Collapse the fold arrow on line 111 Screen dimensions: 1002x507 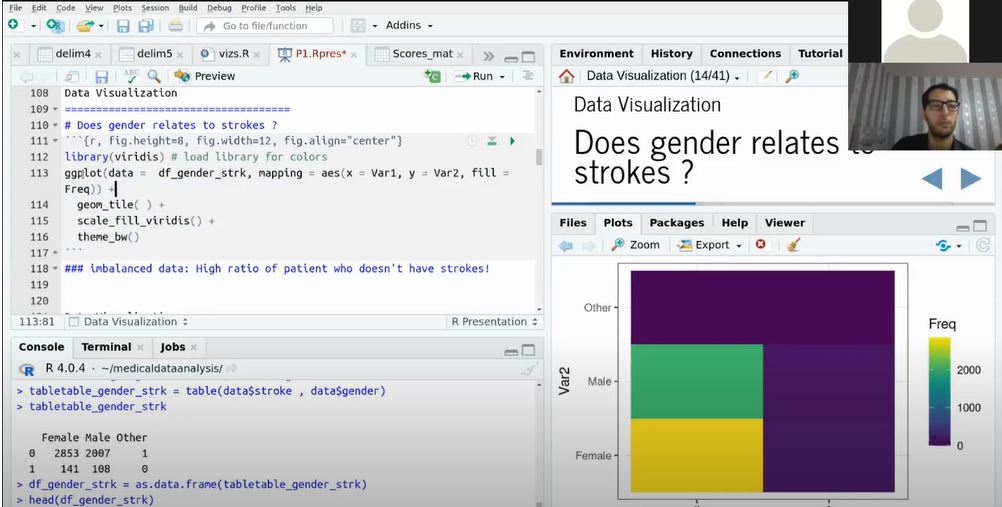click(x=56, y=141)
